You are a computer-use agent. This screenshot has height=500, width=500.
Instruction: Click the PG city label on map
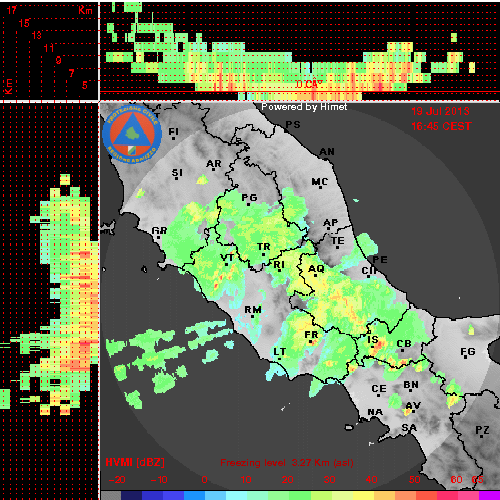(249, 198)
